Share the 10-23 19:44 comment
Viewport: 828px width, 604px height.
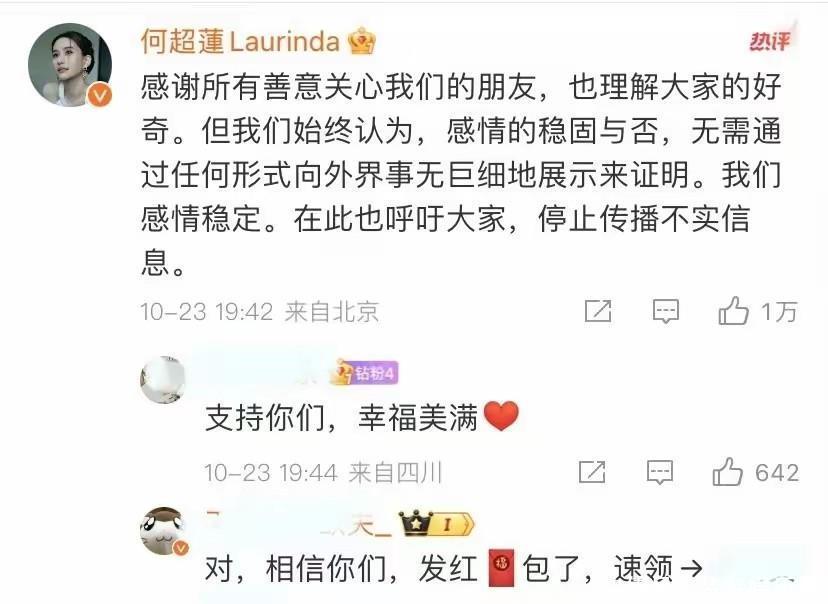pos(592,471)
